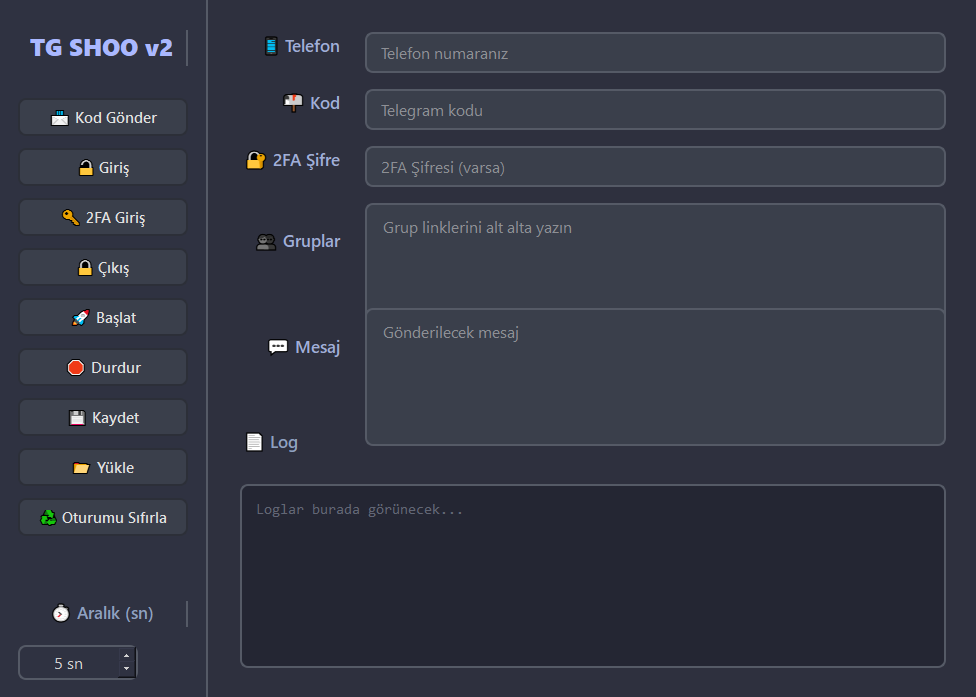Click Oturumu Sıfırla button

click(x=103, y=517)
